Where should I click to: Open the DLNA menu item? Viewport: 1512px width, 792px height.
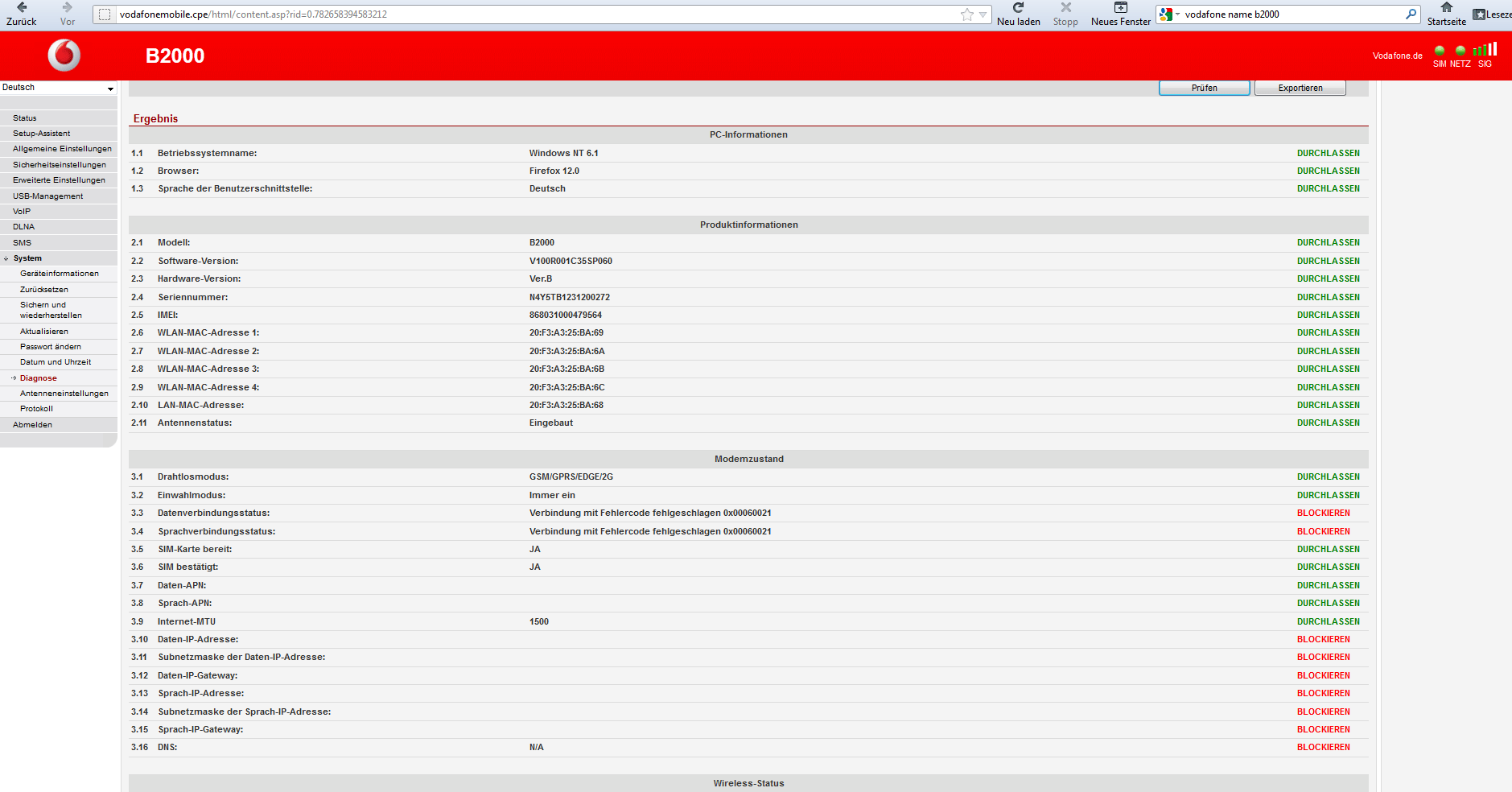tap(23, 227)
